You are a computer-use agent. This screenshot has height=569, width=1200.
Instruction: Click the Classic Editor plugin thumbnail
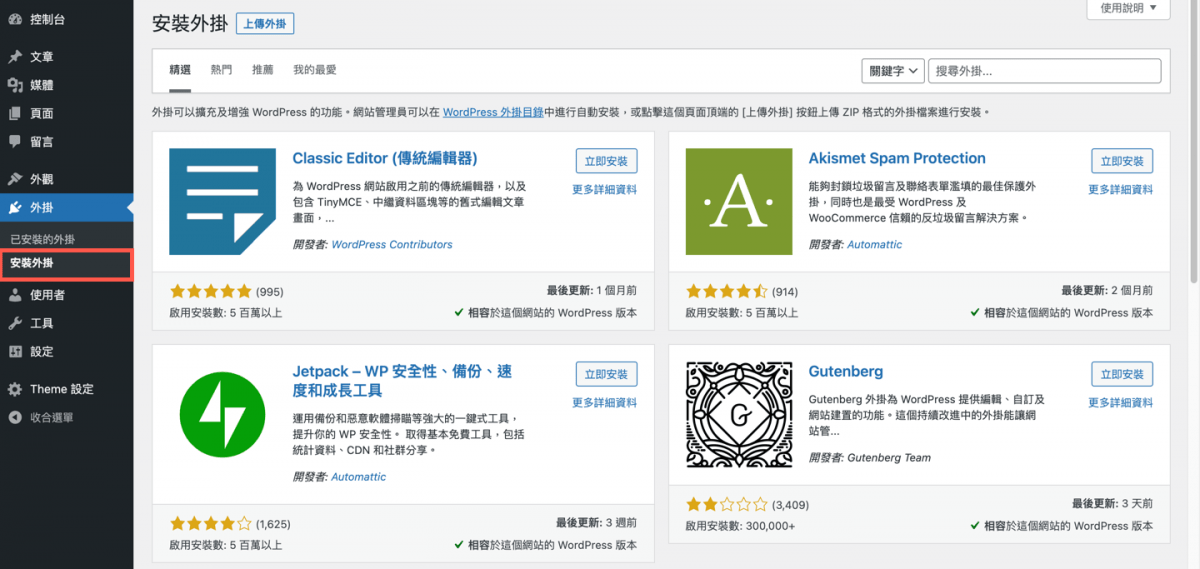222,201
